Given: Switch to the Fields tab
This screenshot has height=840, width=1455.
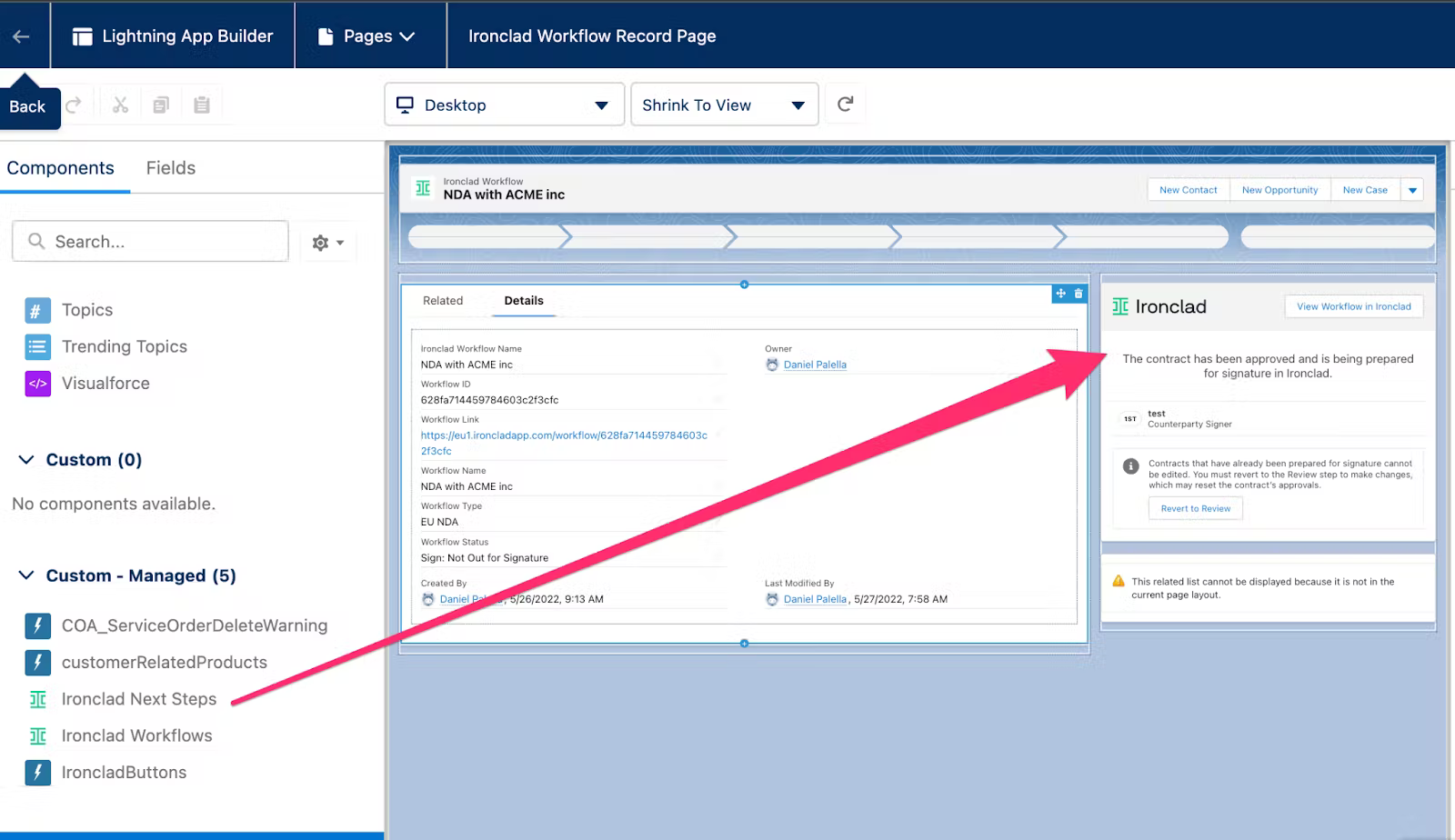Looking at the screenshot, I should pyautogui.click(x=171, y=168).
